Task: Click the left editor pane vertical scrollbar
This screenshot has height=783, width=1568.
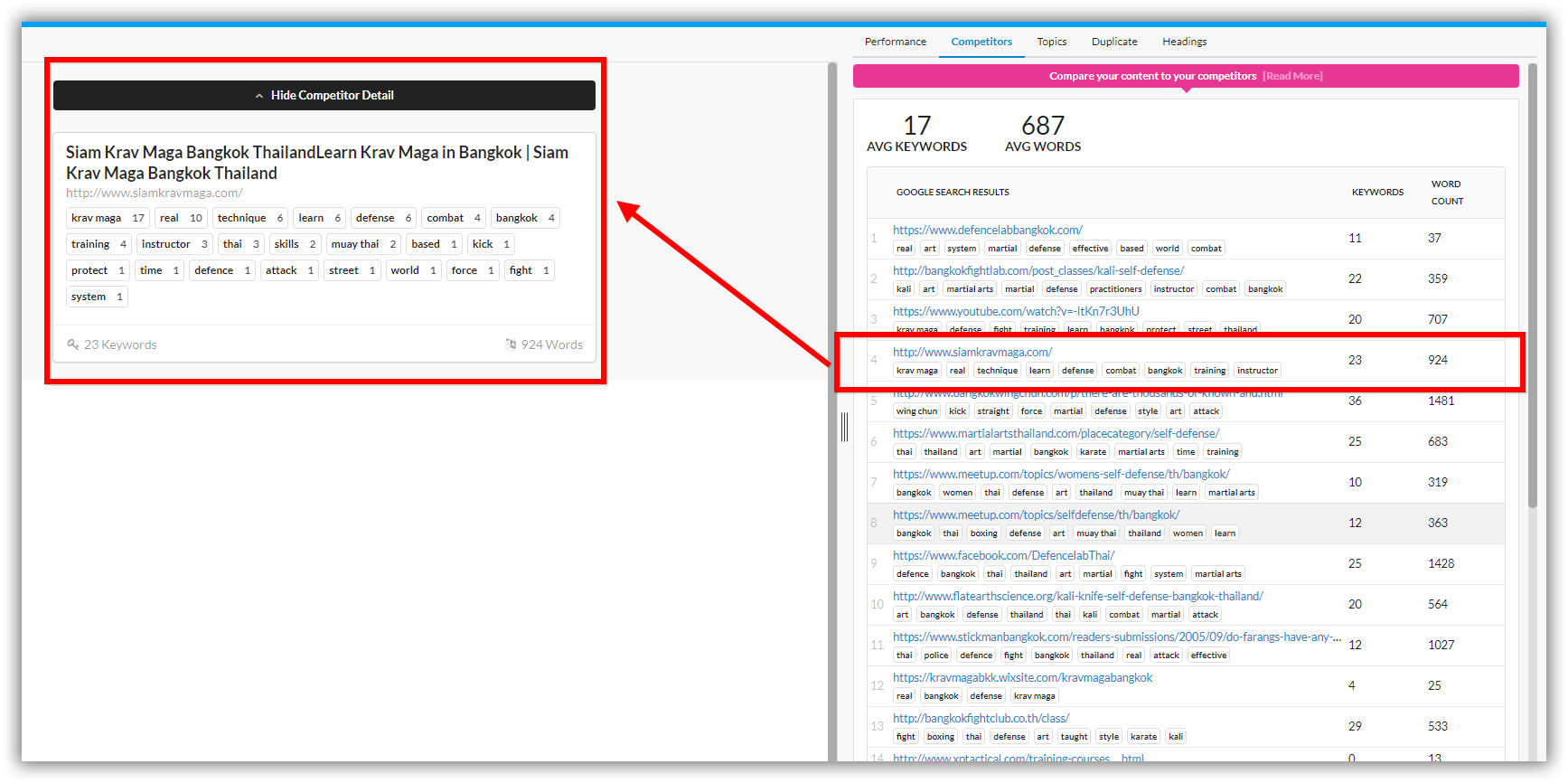Action: [x=832, y=411]
